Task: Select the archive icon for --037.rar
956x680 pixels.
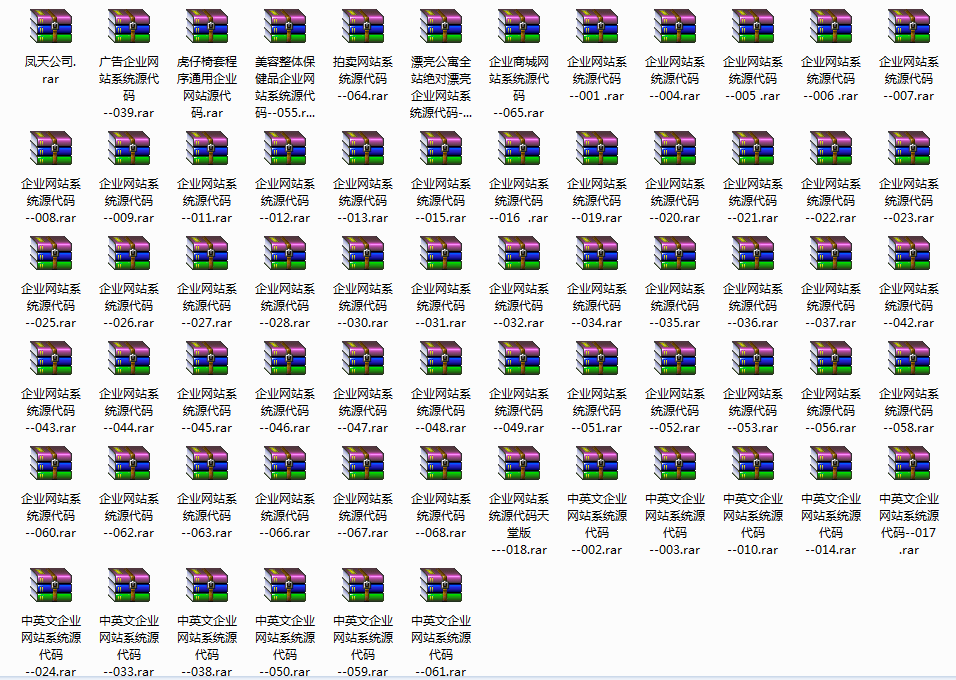Action: 832,253
